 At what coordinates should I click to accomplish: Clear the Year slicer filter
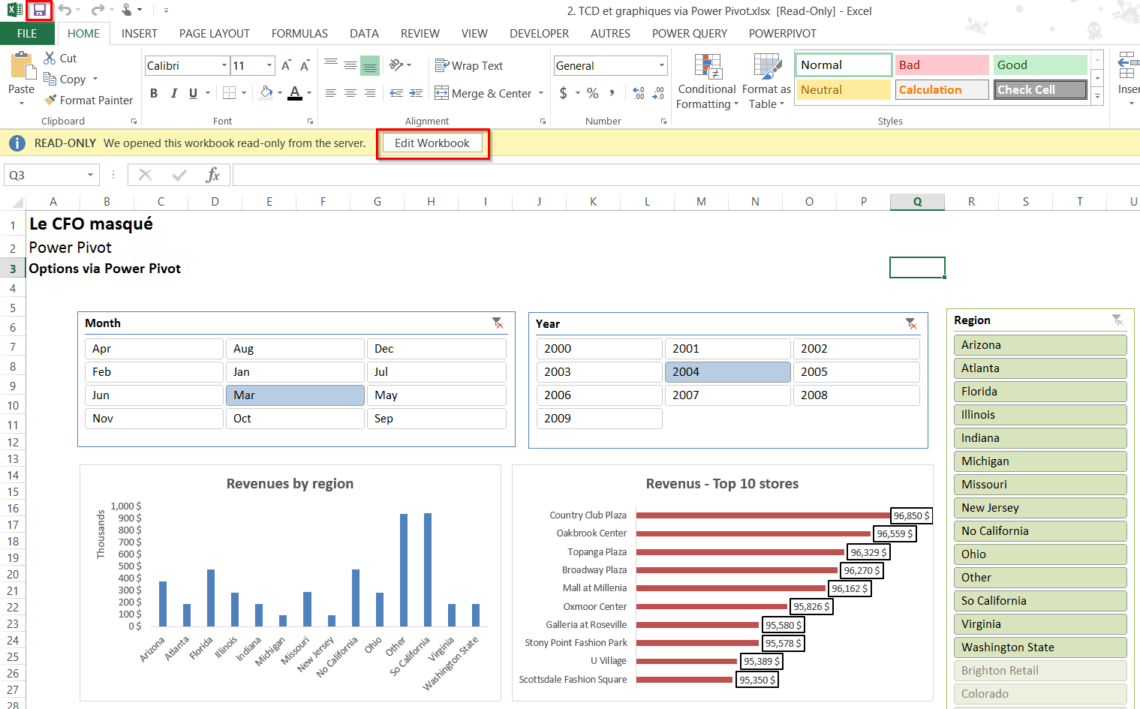point(910,324)
